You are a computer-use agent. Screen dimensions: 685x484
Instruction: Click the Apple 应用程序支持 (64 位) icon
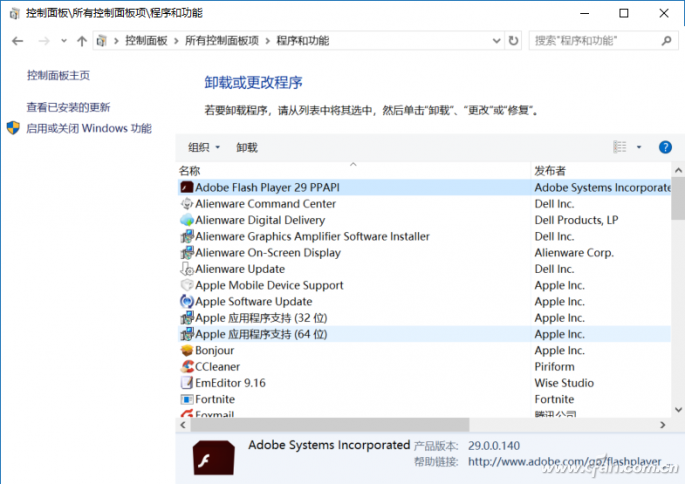click(187, 334)
